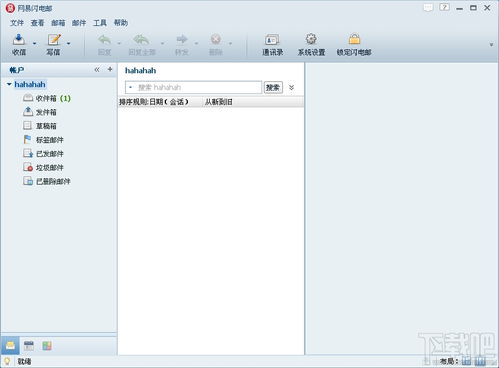Open the 草稿箱 drafts folder

point(40,126)
